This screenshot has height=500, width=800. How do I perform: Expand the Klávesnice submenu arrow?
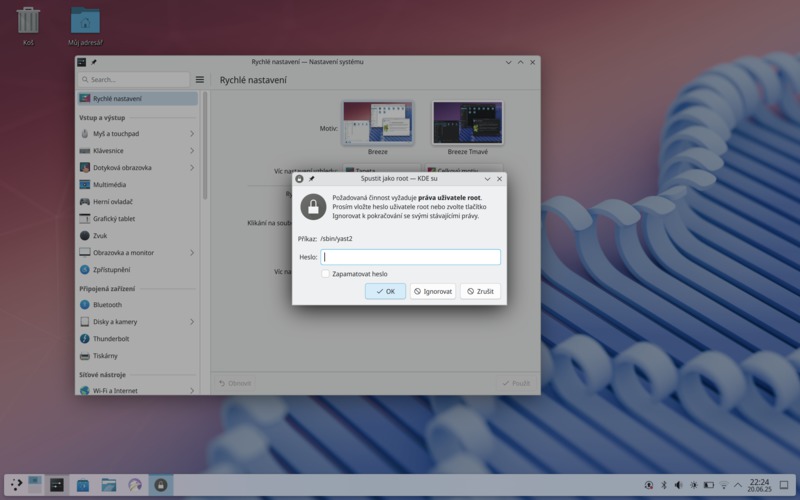point(191,150)
